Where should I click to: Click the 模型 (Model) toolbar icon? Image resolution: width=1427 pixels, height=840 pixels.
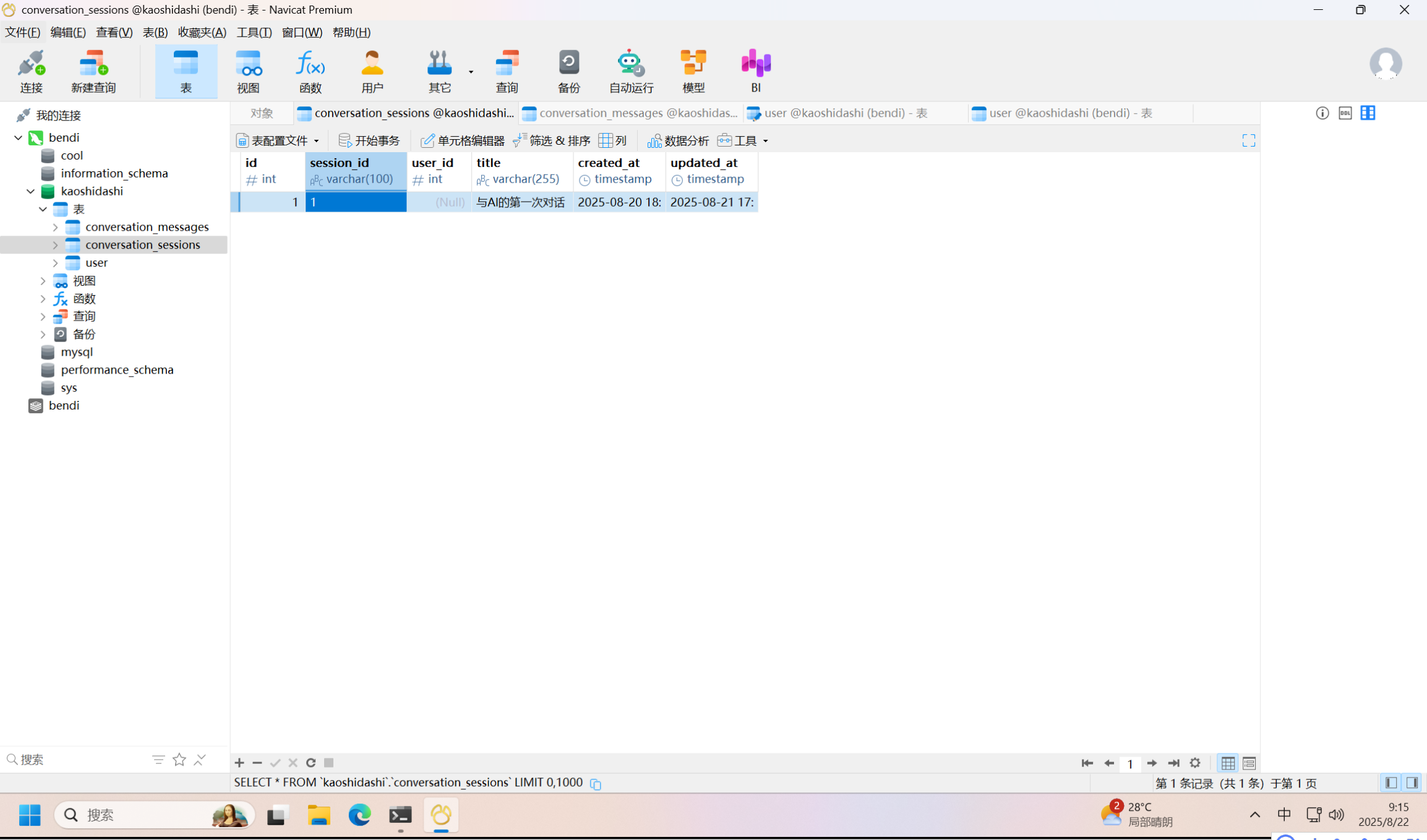(693, 71)
